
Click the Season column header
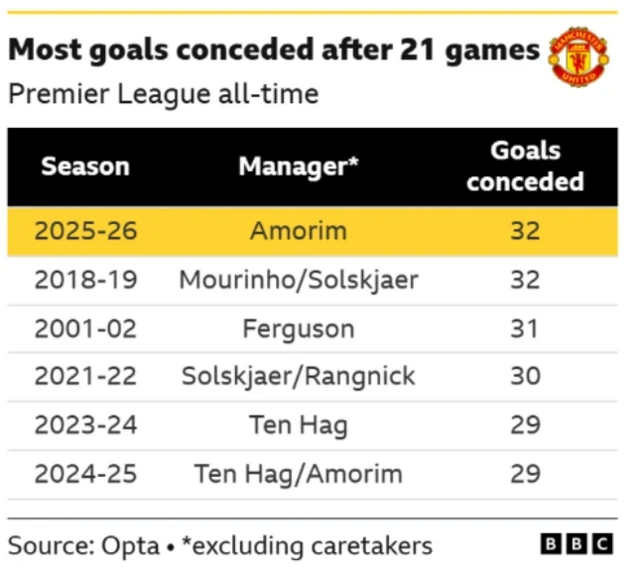pos(85,166)
